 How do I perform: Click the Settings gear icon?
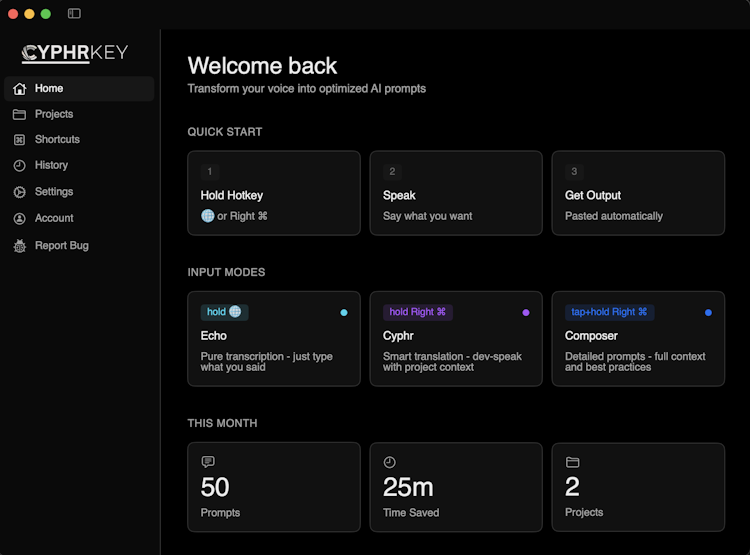pos(19,192)
